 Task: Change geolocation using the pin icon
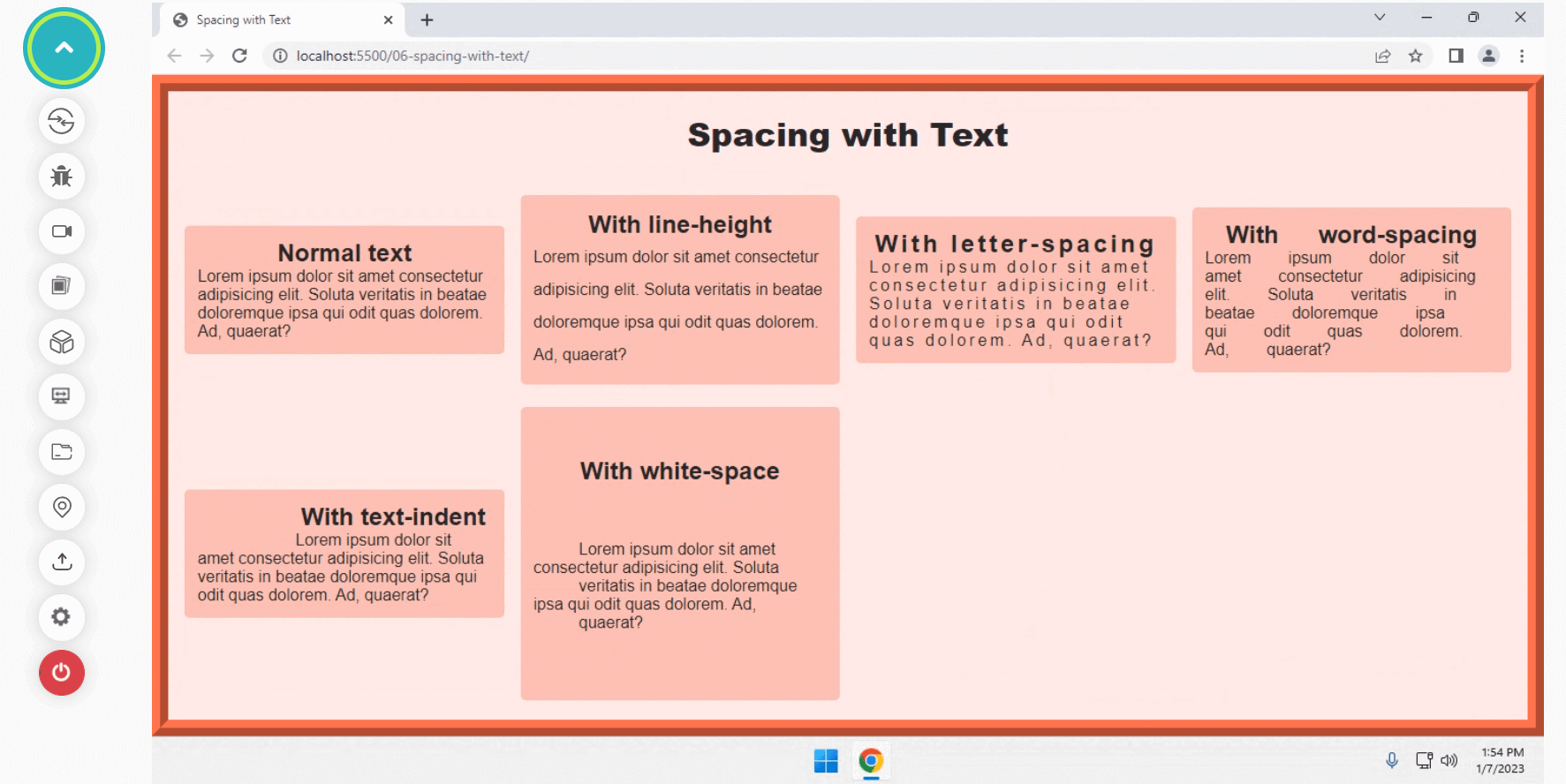click(x=62, y=507)
